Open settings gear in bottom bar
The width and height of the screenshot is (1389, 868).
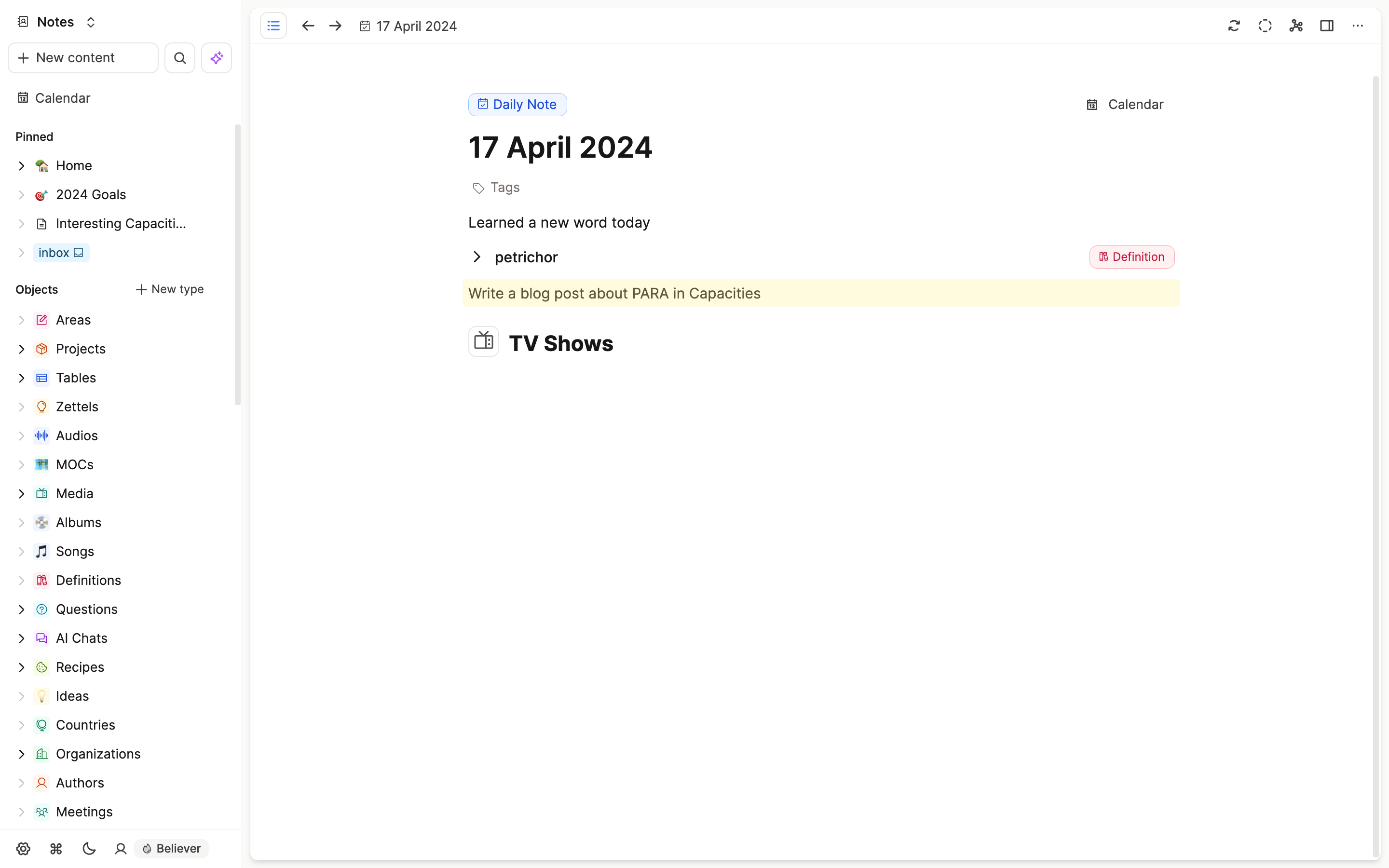(23, 849)
